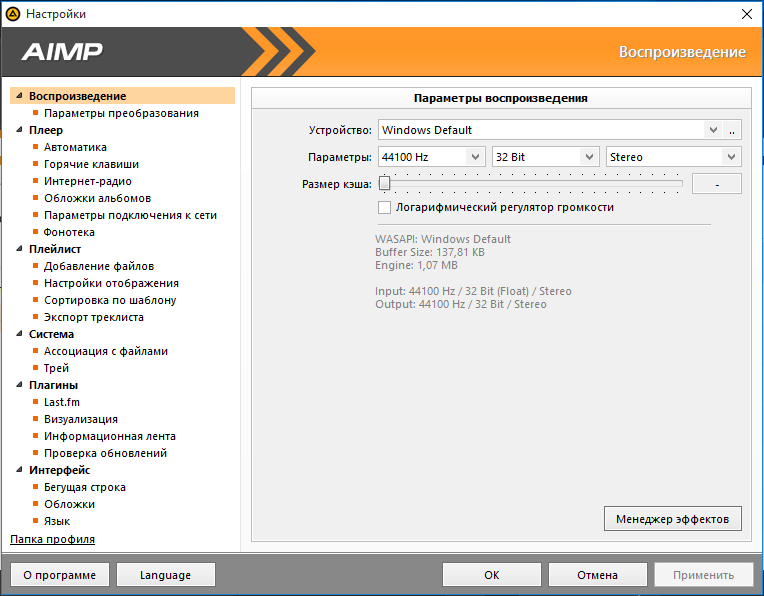The image size is (764, 596).
Task: Collapse the Плагины tree section
Action: (19, 385)
